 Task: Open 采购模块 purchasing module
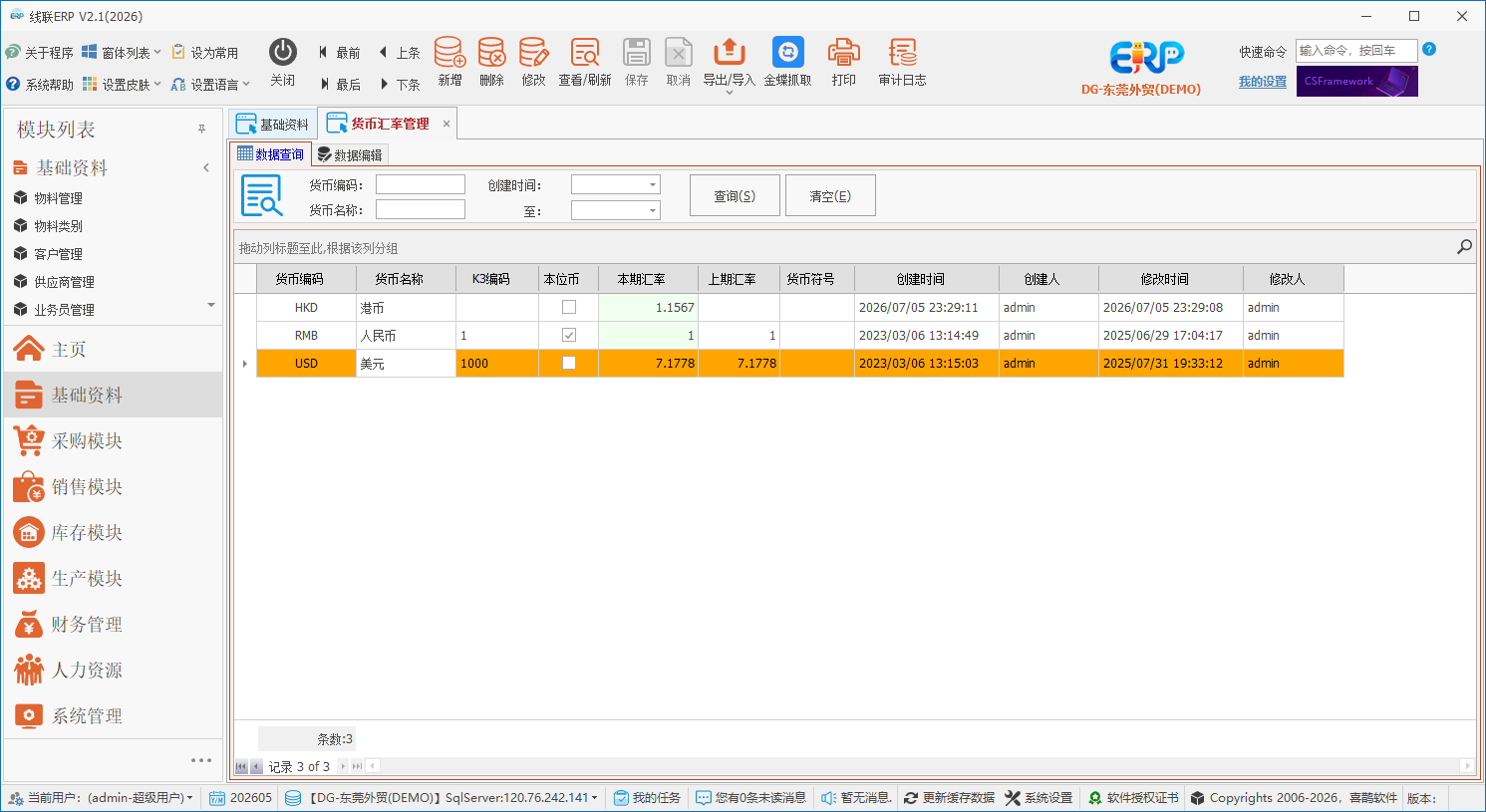coord(113,440)
